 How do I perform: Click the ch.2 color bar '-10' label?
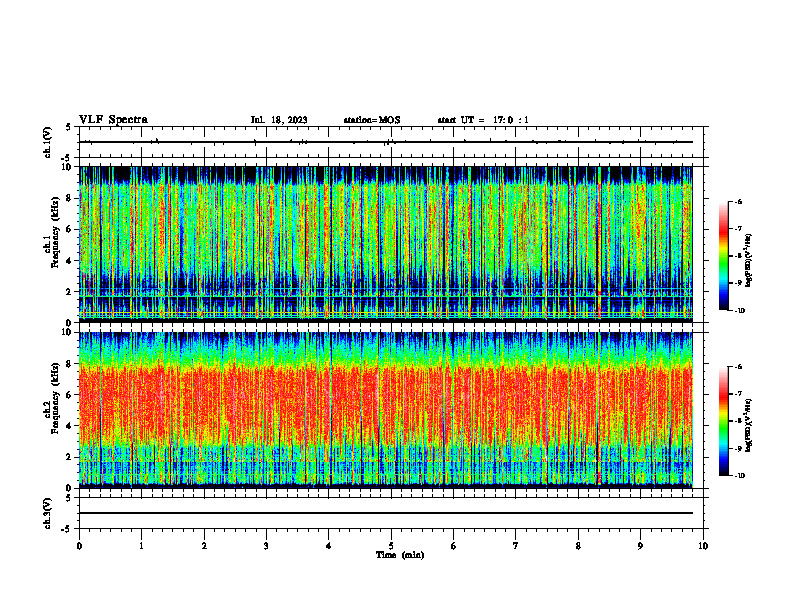[739, 475]
